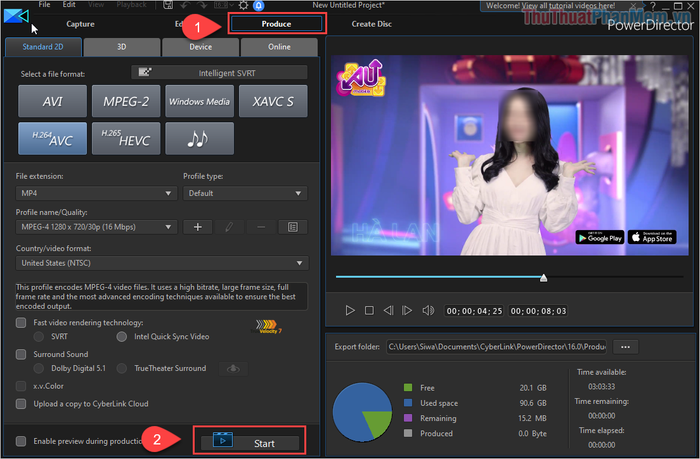Viewport: 700px width, 459px height.
Task: Click the preview seek slider handle
Action: coord(543,278)
